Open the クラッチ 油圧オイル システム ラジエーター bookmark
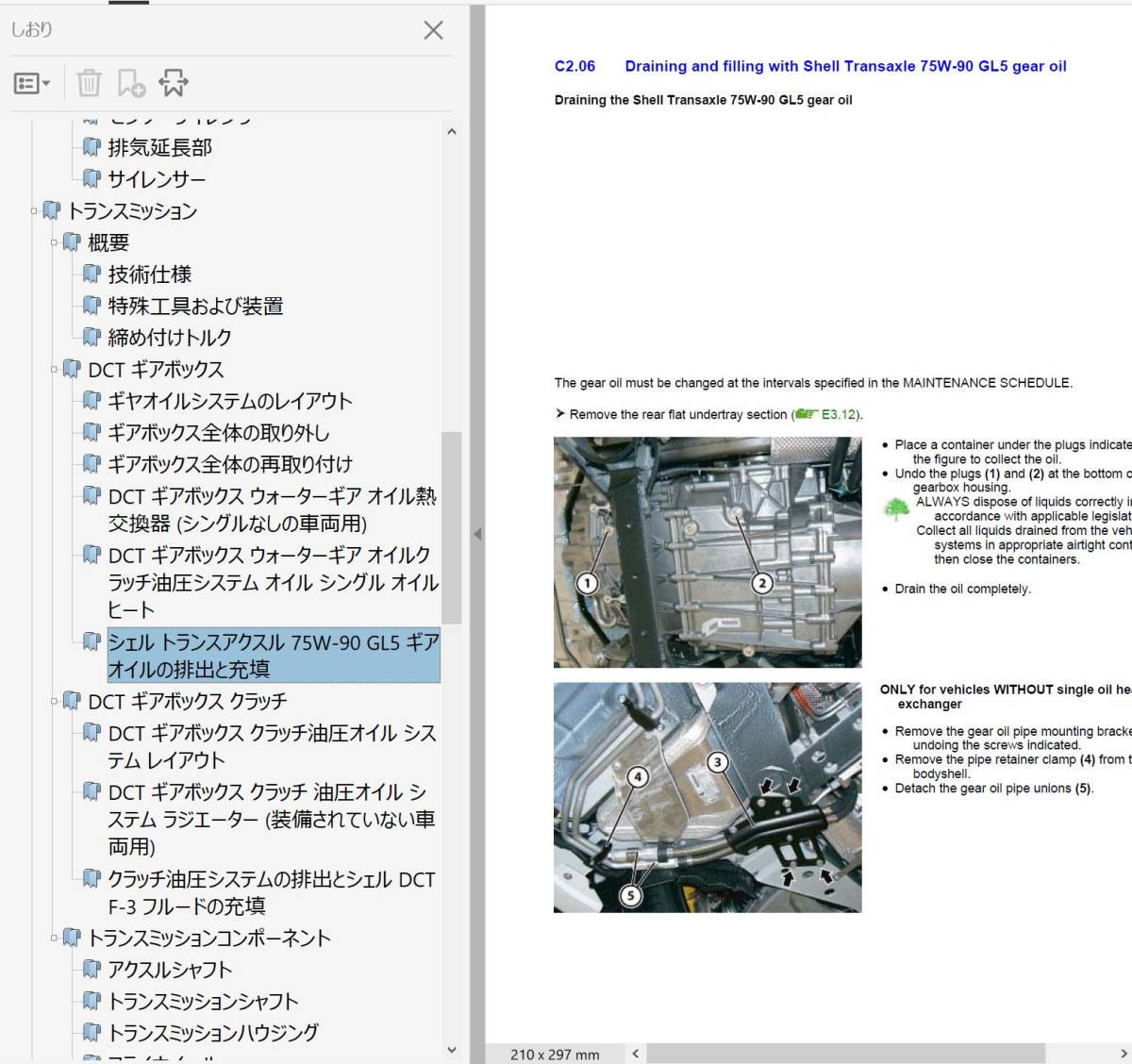Viewport: 1132px width, 1064px height. pyautogui.click(x=272, y=819)
